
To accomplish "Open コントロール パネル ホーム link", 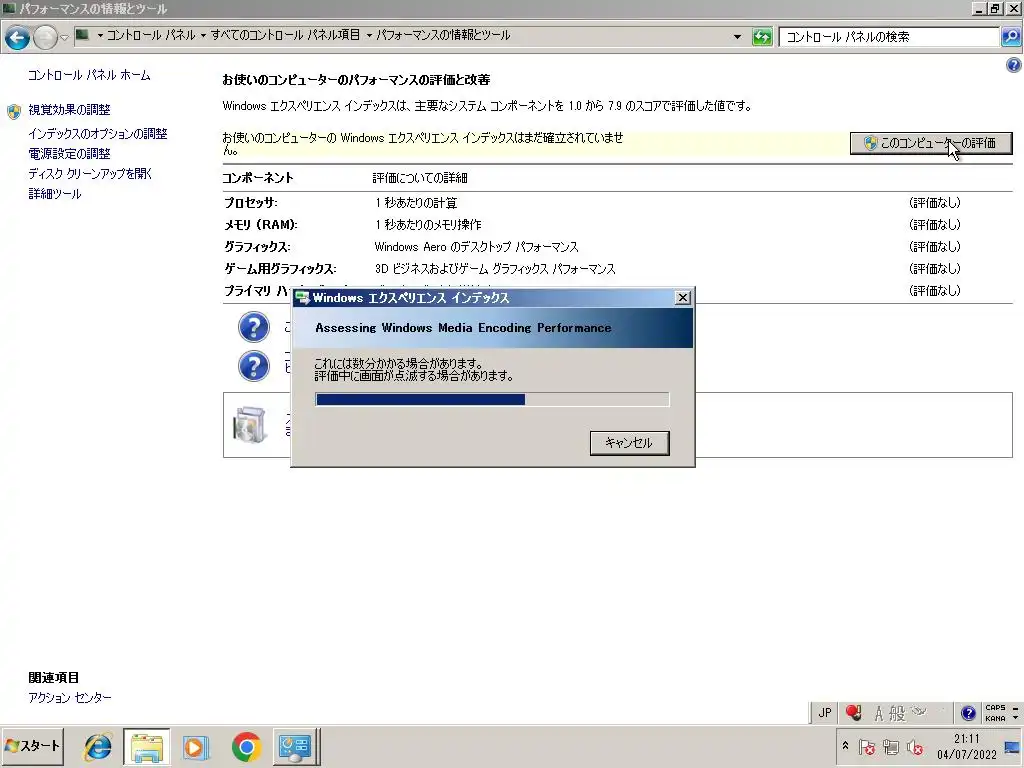I will [x=89, y=75].
